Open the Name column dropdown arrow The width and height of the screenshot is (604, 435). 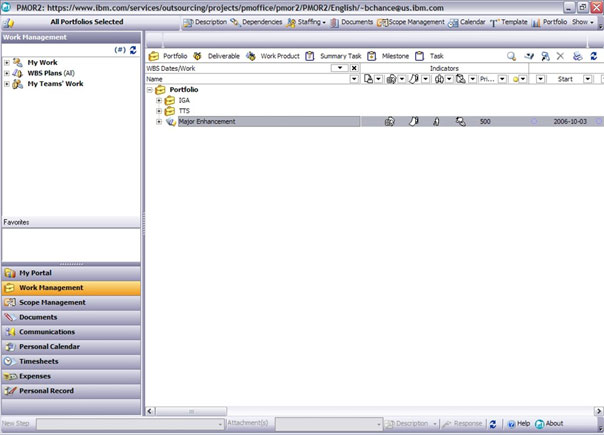coord(354,79)
